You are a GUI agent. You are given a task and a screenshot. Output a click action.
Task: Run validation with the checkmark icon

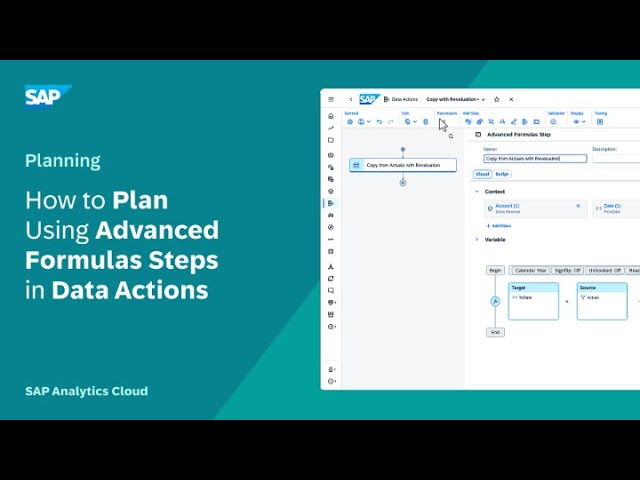(553, 122)
